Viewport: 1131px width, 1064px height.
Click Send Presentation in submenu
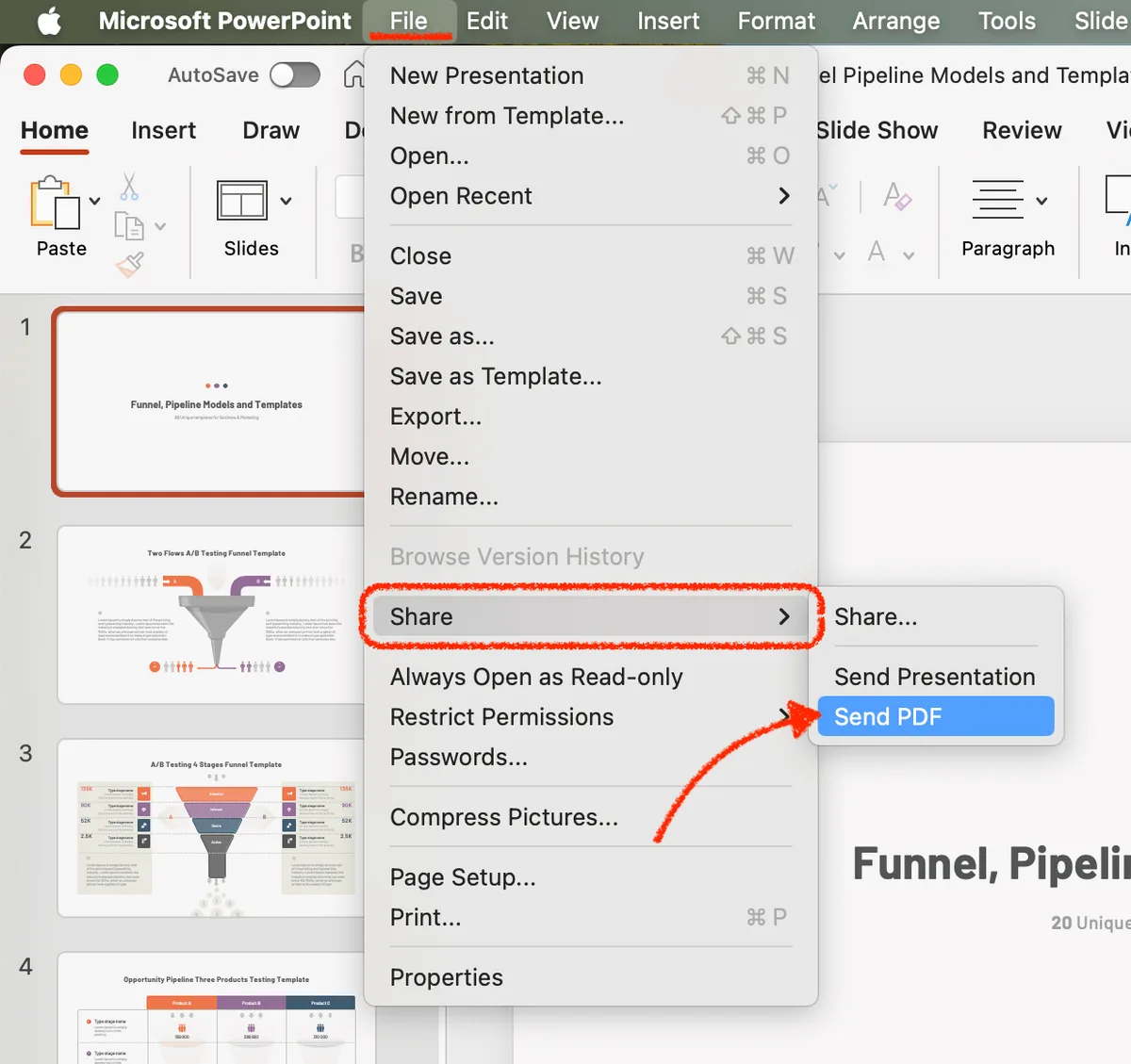(936, 677)
